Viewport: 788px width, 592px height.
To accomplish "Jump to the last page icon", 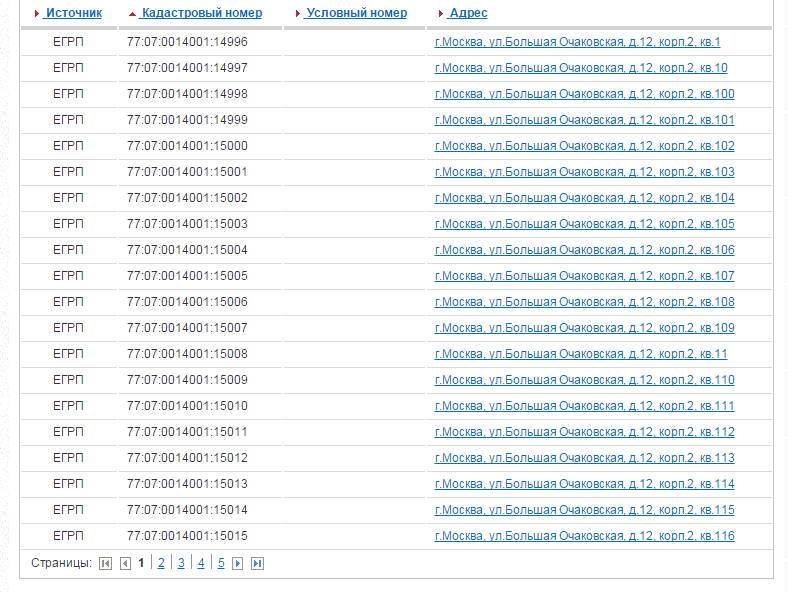I will (257, 563).
